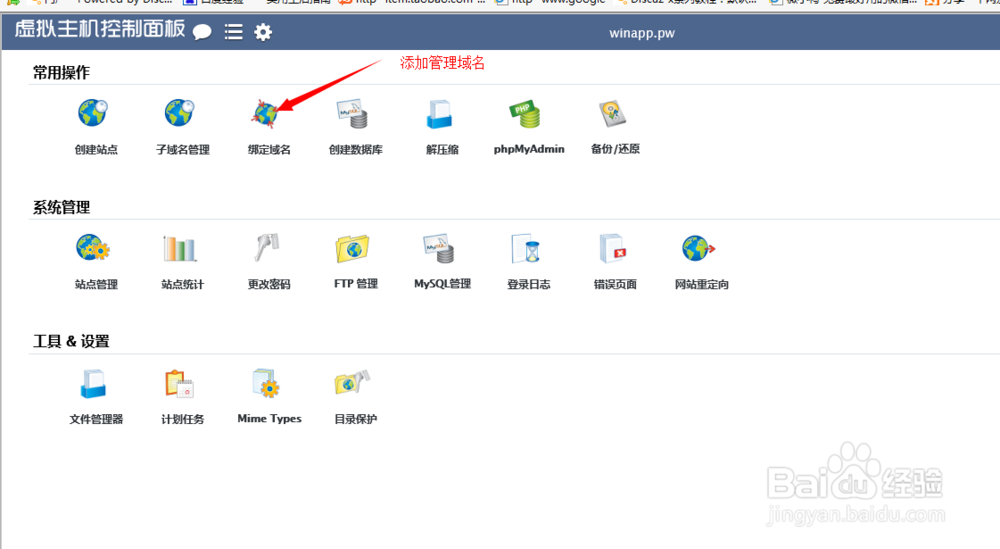Open the gear settings icon in header
This screenshot has width=1000, height=549.
point(263,32)
